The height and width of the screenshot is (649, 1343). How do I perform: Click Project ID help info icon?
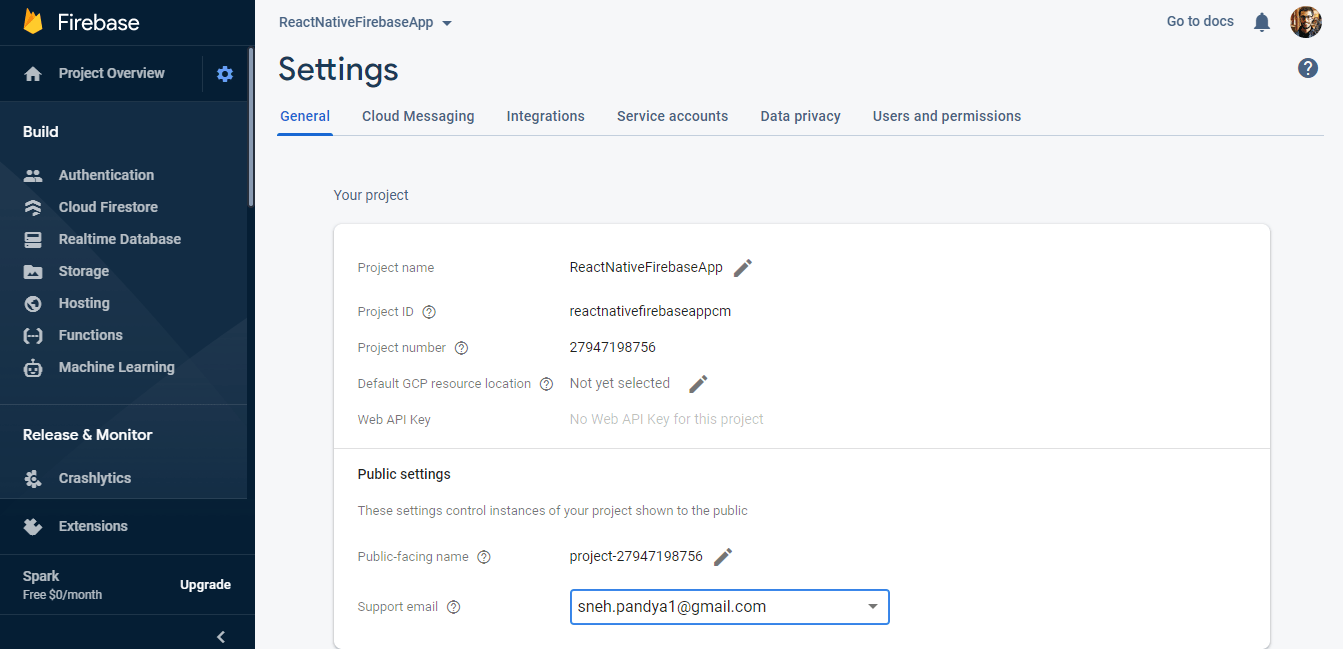pyautogui.click(x=429, y=312)
